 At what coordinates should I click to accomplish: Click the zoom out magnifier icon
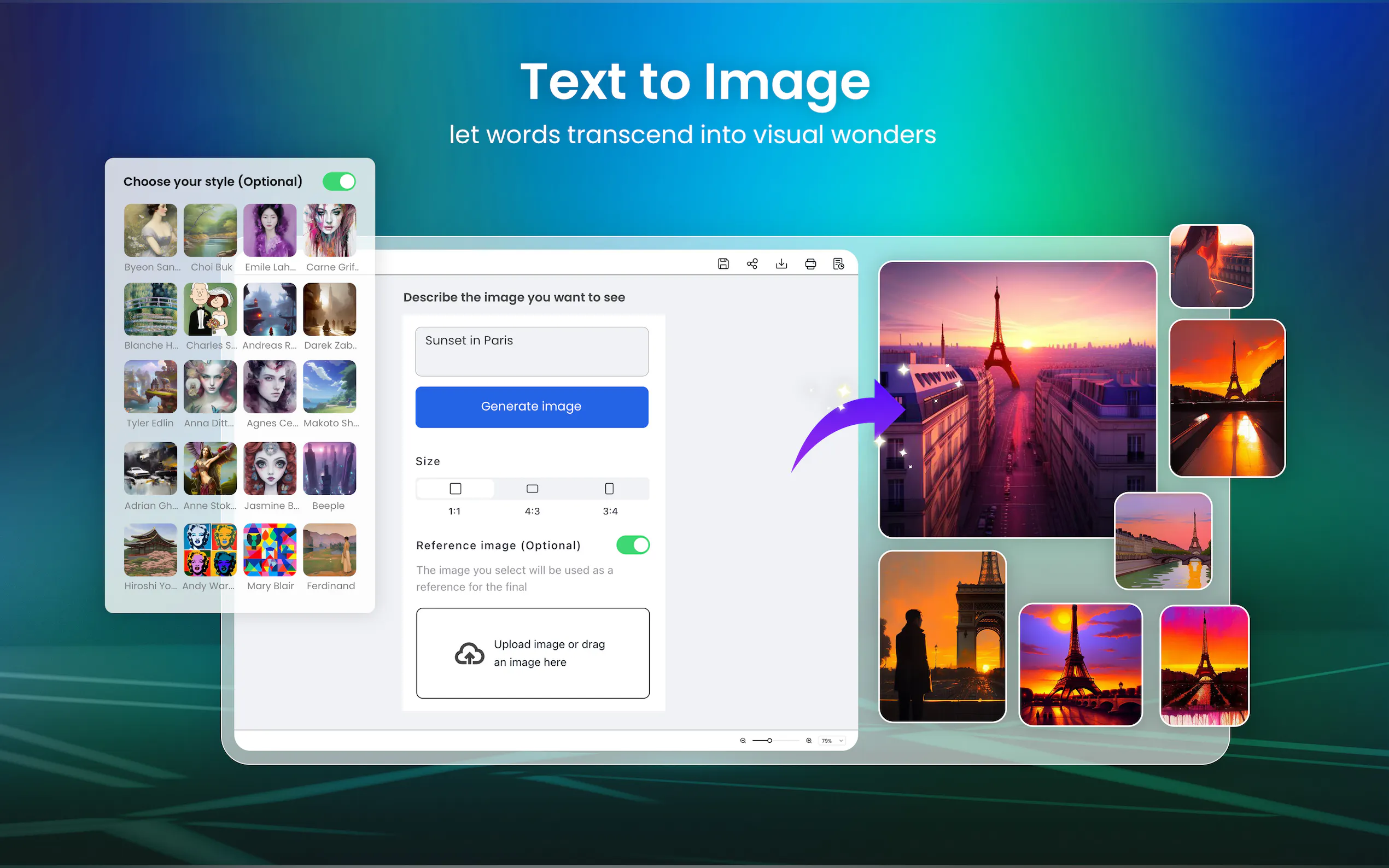(743, 741)
